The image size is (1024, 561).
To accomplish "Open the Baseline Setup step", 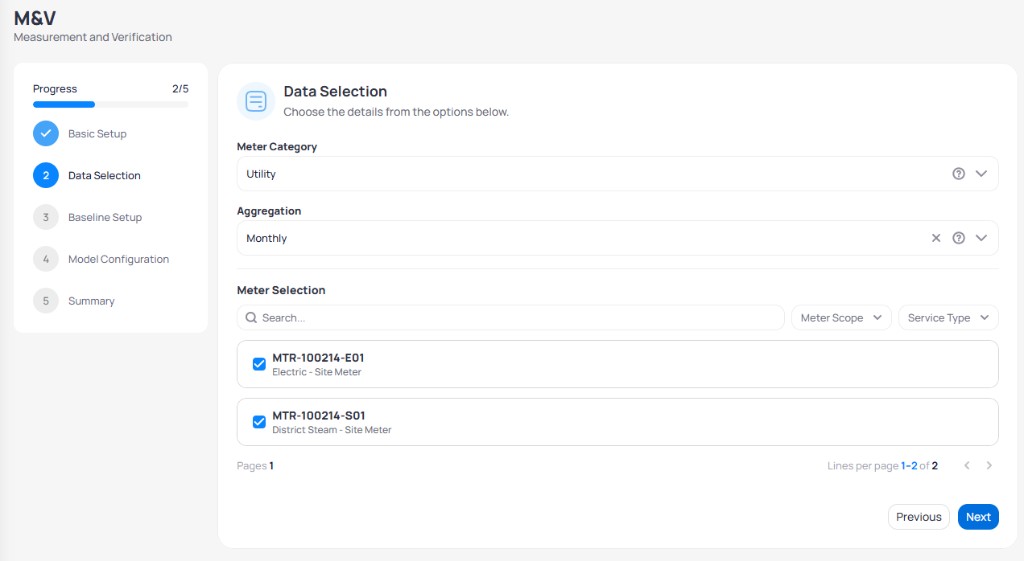I will click(x=104, y=217).
